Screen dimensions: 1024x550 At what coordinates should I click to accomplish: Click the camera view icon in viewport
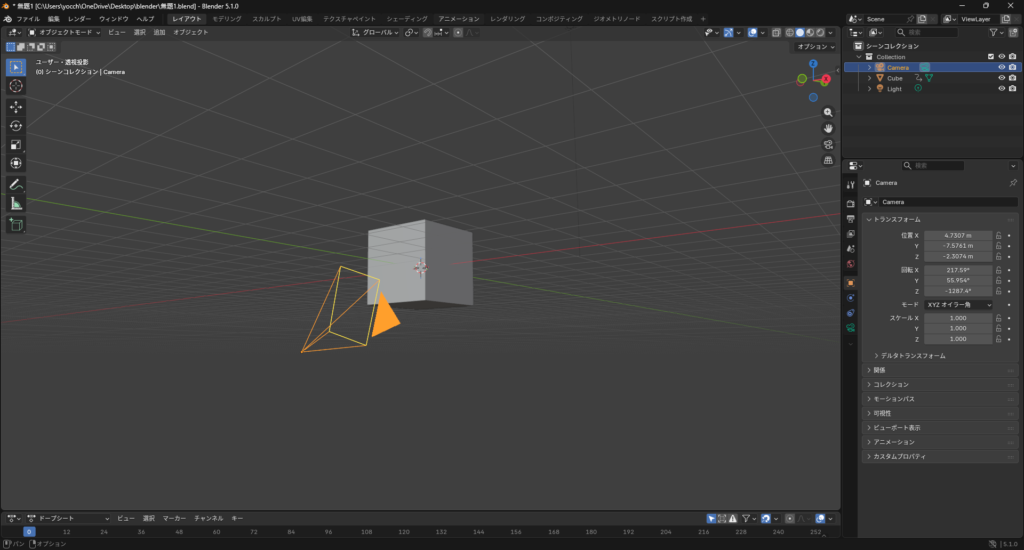tap(828, 144)
